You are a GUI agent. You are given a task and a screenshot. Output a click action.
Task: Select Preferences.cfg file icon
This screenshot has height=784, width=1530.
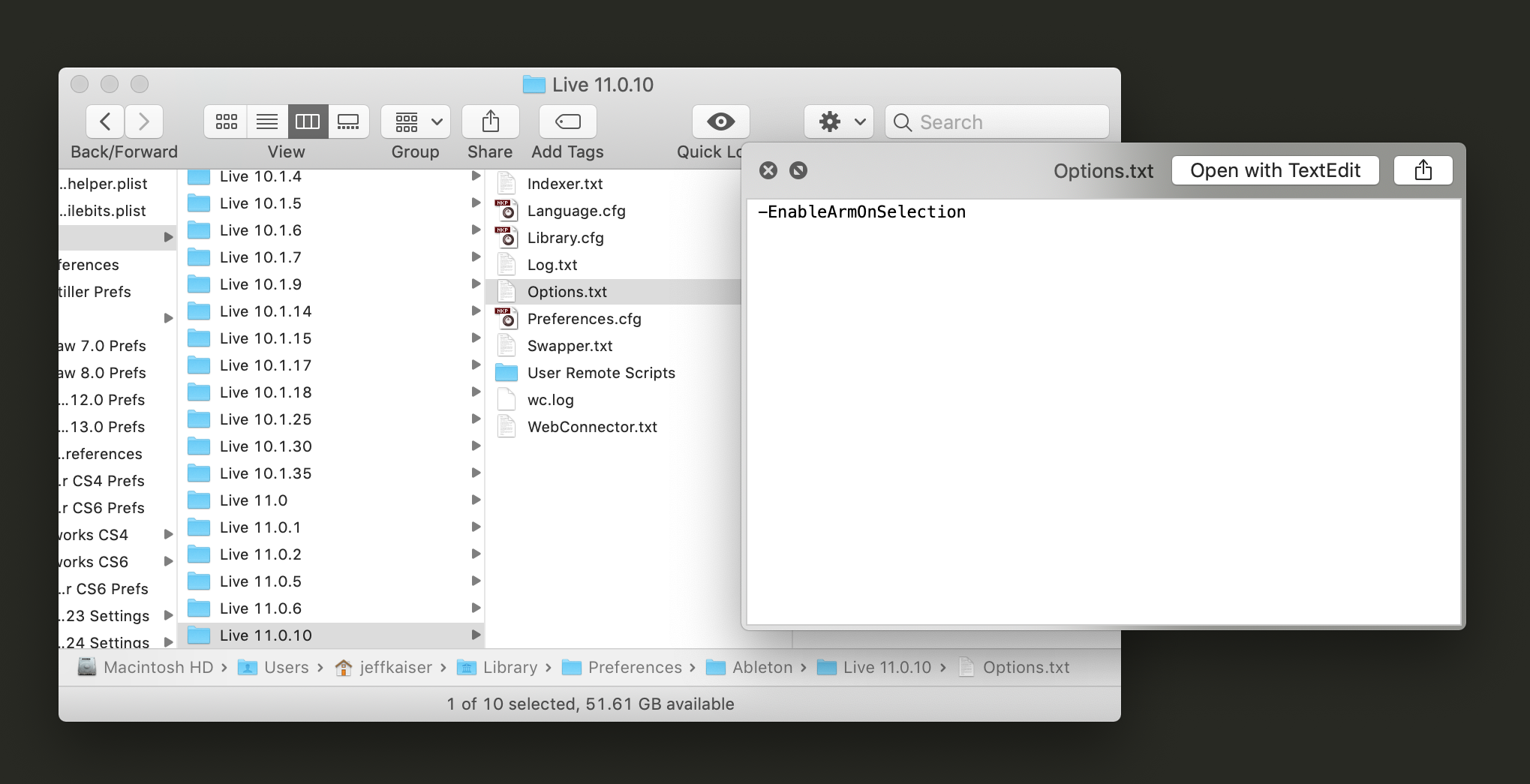coord(506,319)
